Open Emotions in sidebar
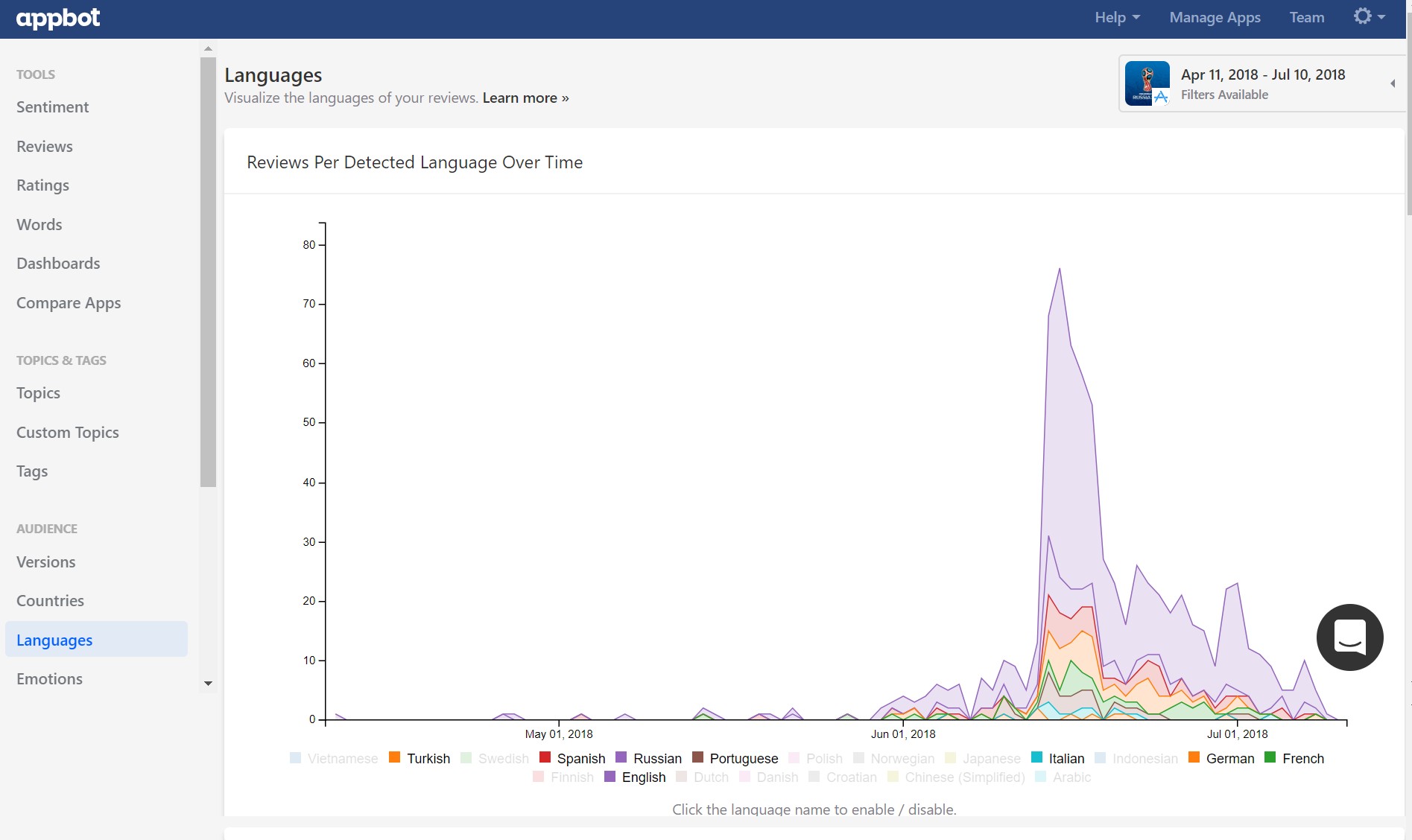1412x840 pixels. click(x=49, y=679)
